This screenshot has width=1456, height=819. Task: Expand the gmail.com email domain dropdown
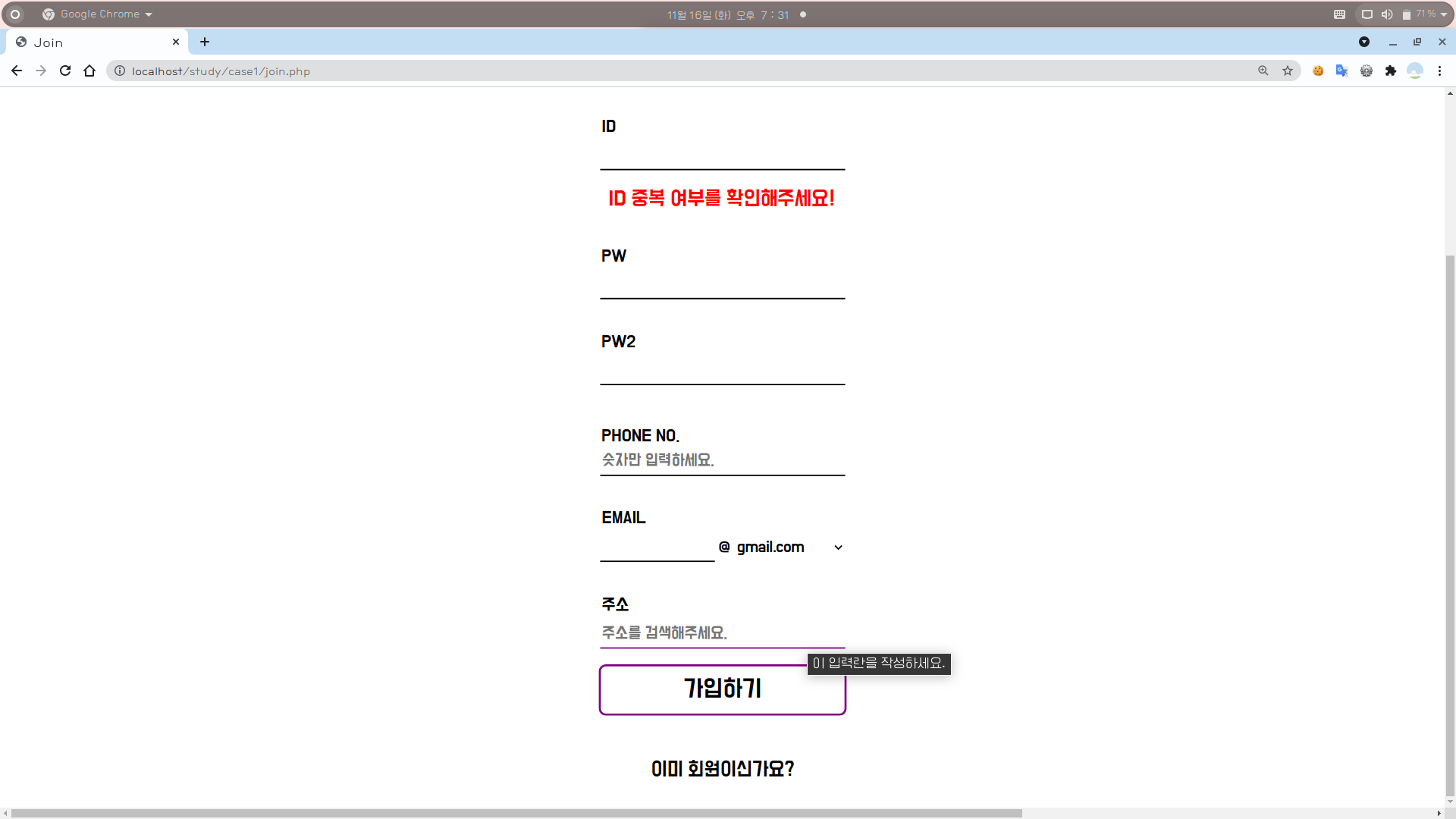point(789,548)
